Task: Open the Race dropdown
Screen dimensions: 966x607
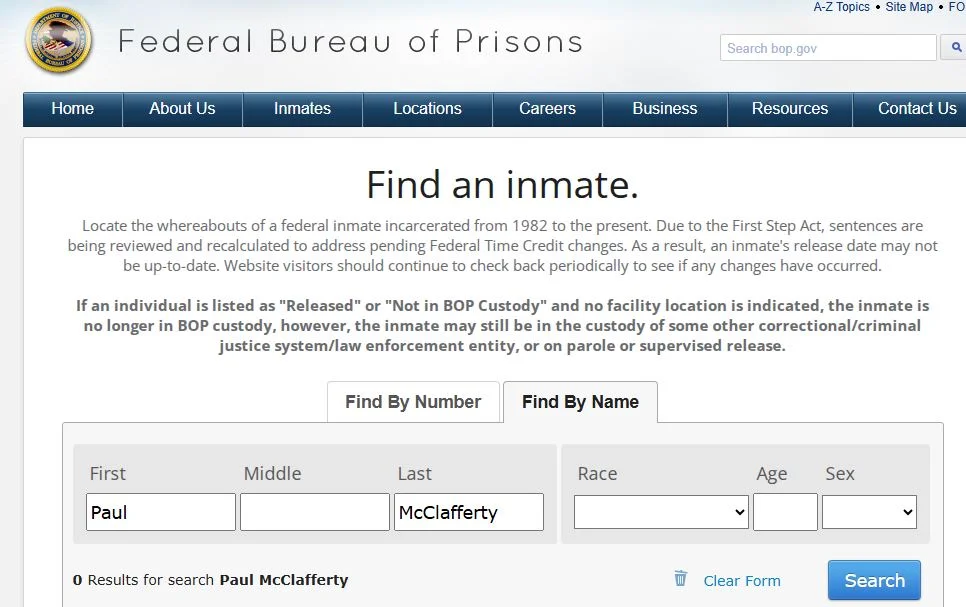Action: click(x=661, y=512)
